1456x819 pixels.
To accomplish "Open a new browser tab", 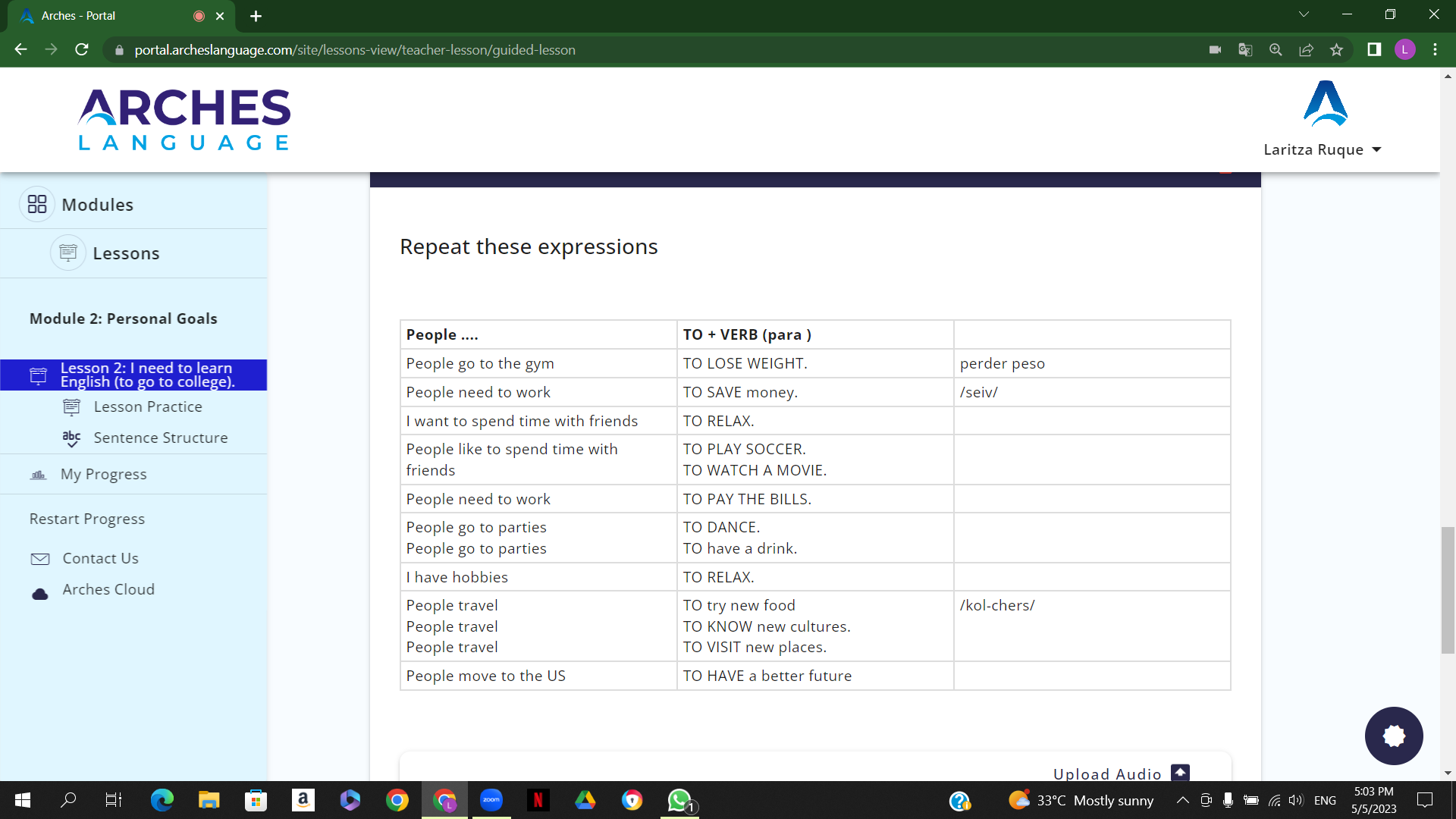I will point(256,16).
